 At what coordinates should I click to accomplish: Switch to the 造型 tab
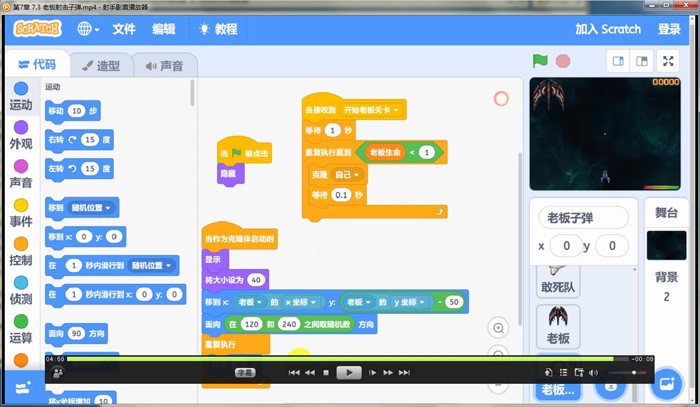pos(100,66)
